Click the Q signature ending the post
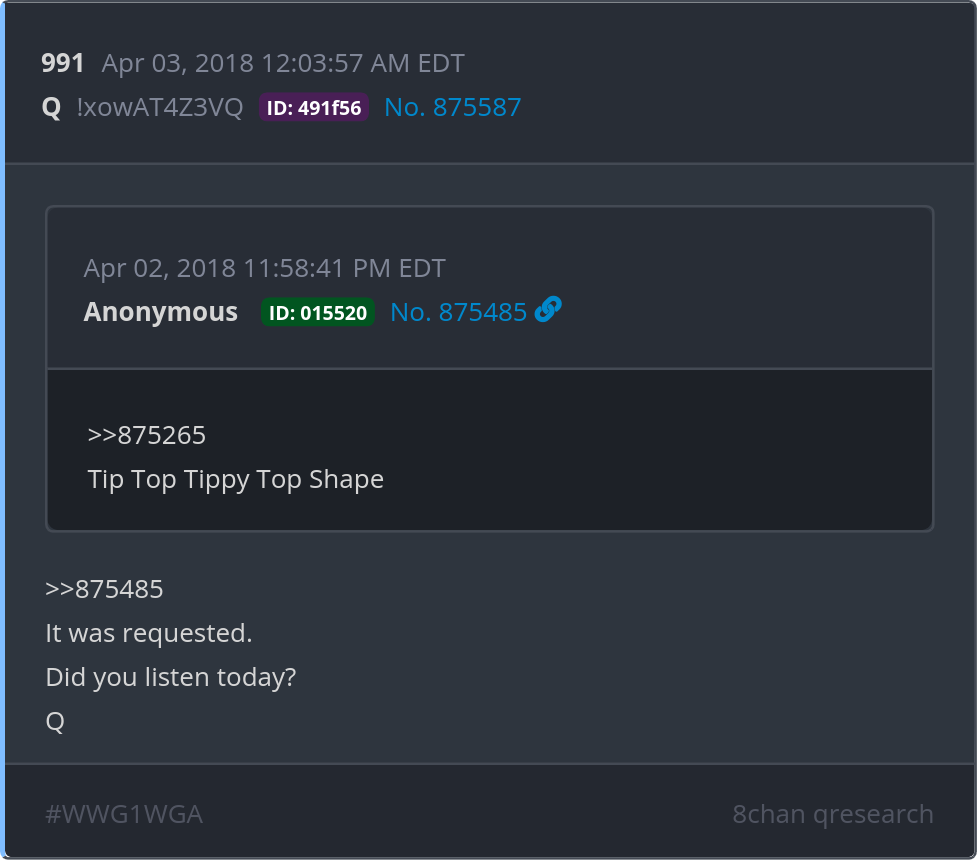Image resolution: width=978 pixels, height=860 pixels. coord(55,721)
